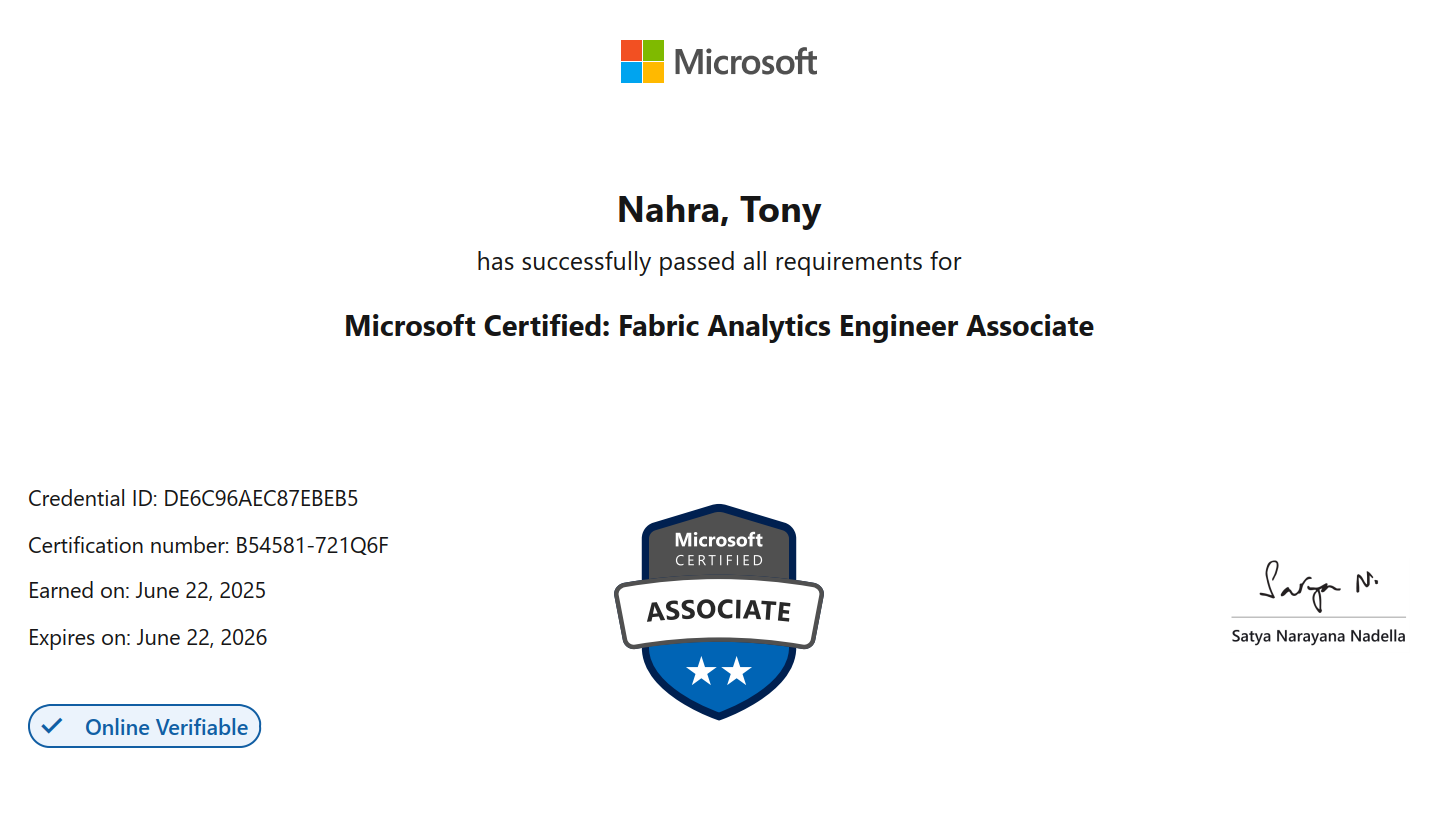
Task: Click the Fabric Analytics Engineer Associate title
Action: point(719,326)
